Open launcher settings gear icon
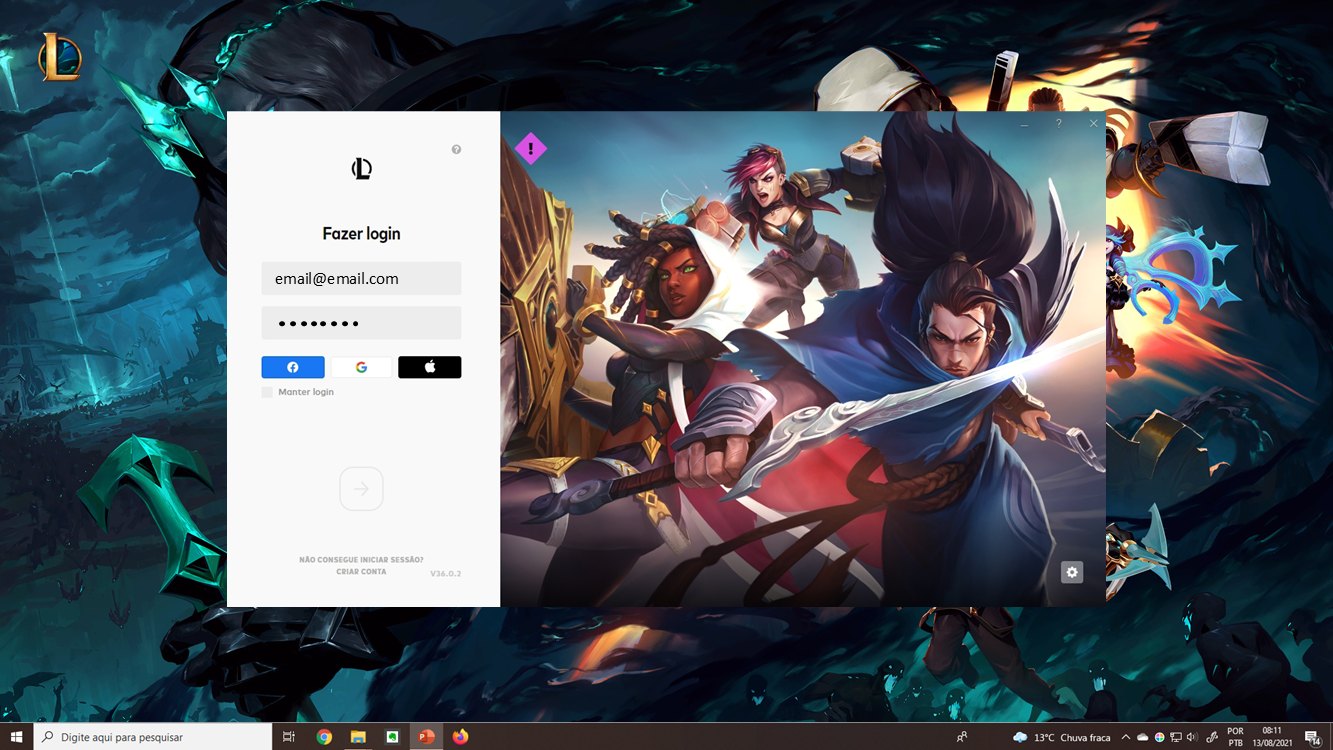 tap(1072, 572)
